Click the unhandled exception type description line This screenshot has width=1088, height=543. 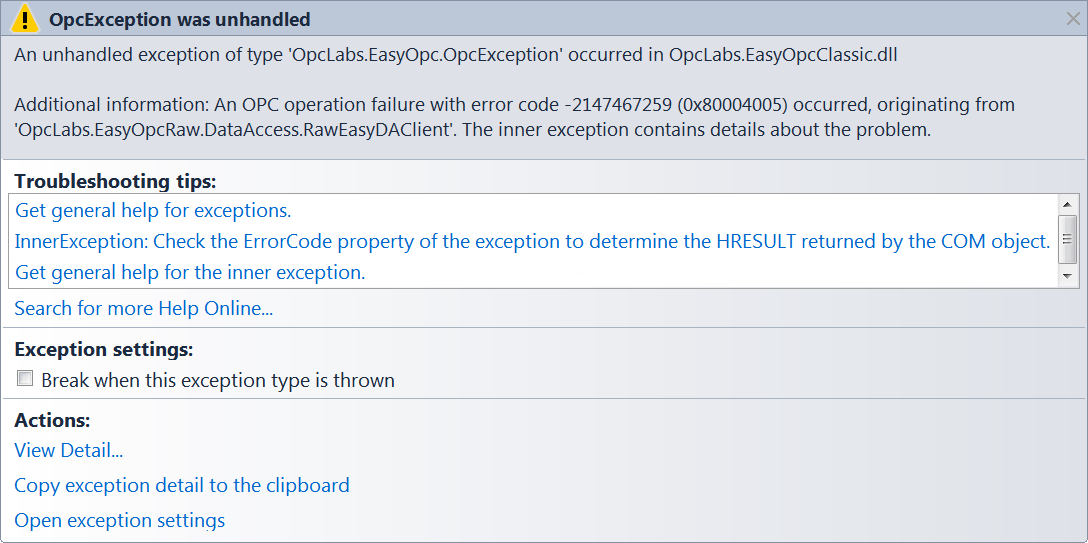[x=456, y=55]
